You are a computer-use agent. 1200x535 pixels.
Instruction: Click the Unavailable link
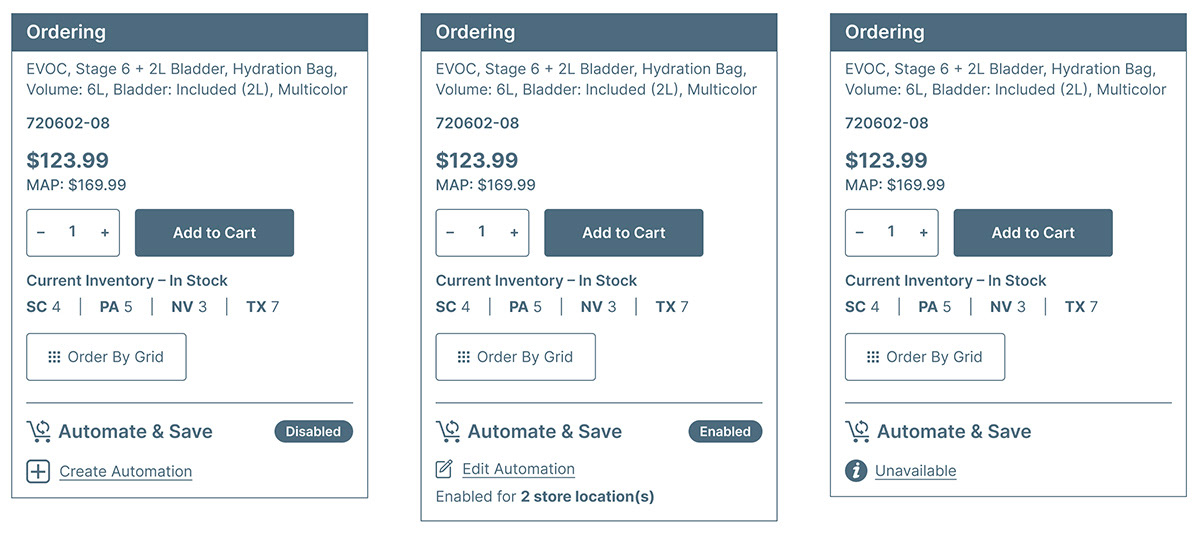pos(915,471)
